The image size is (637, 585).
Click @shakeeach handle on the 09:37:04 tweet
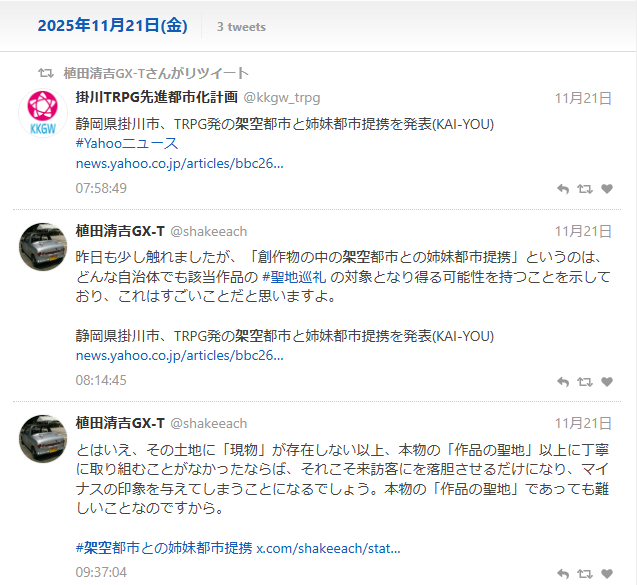click(208, 424)
